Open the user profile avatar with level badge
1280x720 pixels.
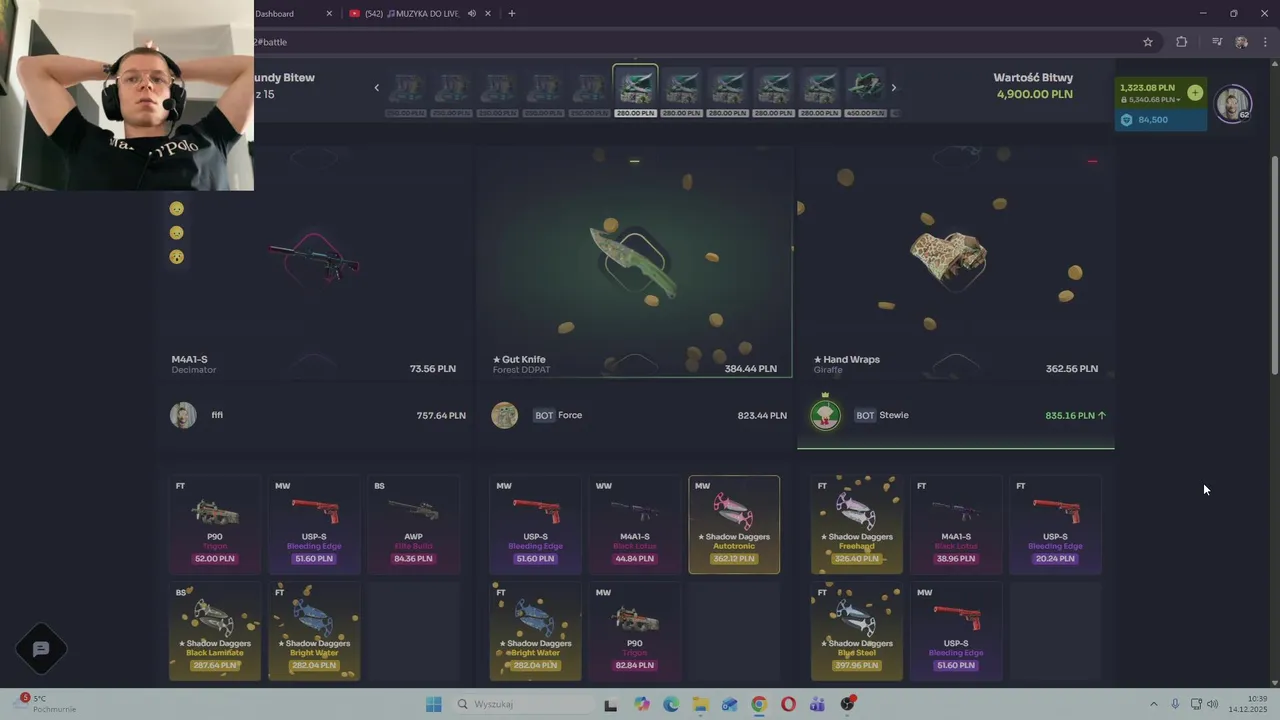pyautogui.click(x=1233, y=105)
